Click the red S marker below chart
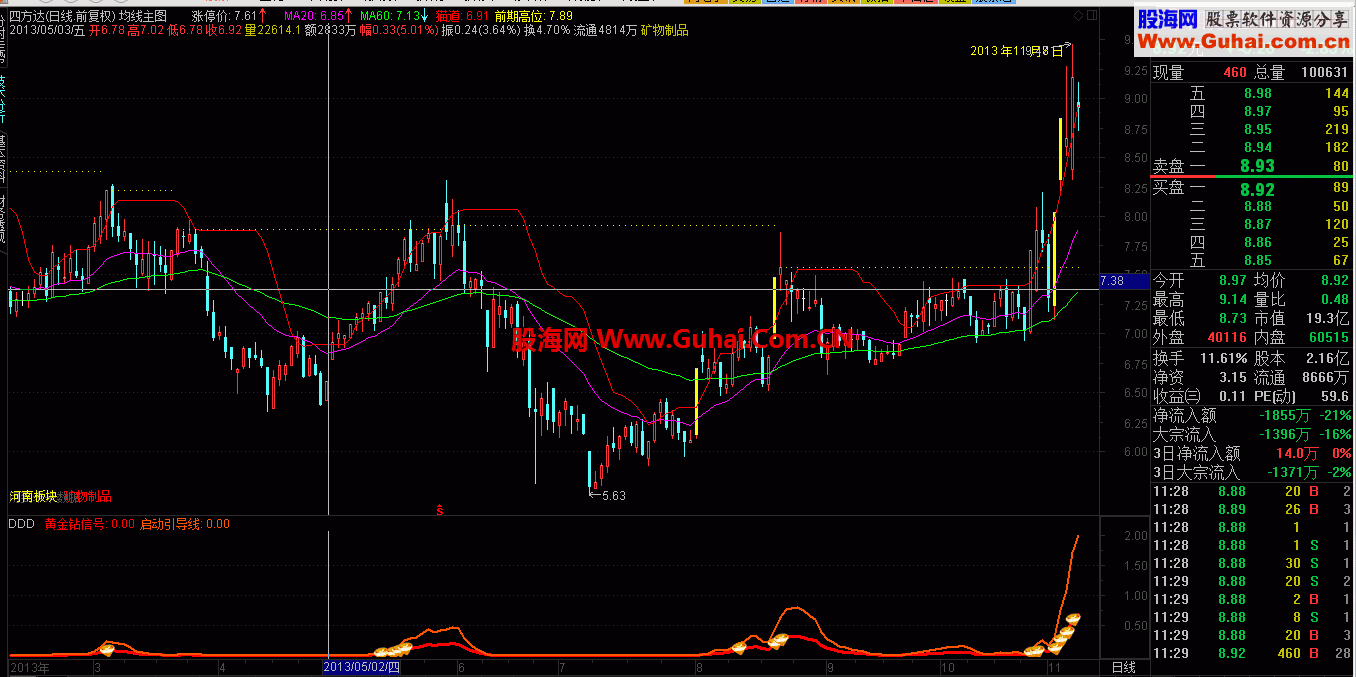 point(440,510)
